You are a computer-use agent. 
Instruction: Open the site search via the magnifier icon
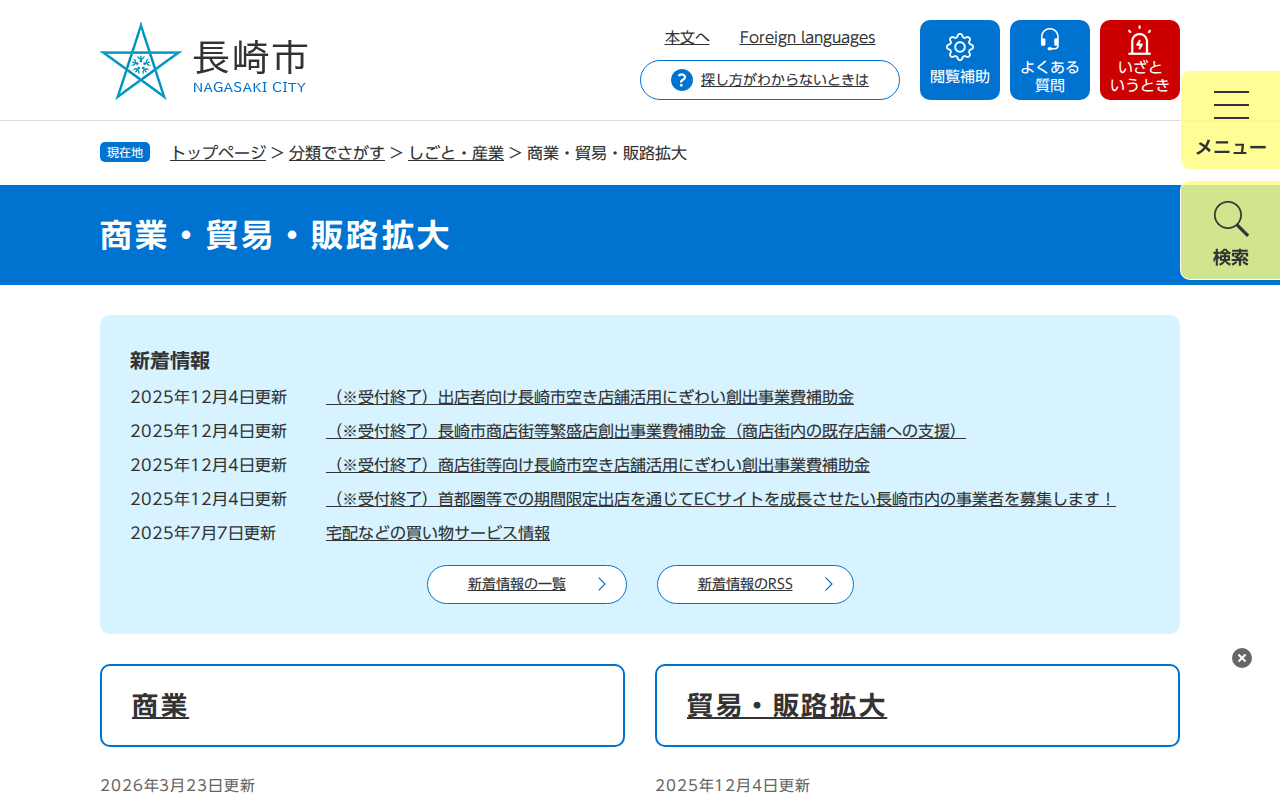[1229, 219]
